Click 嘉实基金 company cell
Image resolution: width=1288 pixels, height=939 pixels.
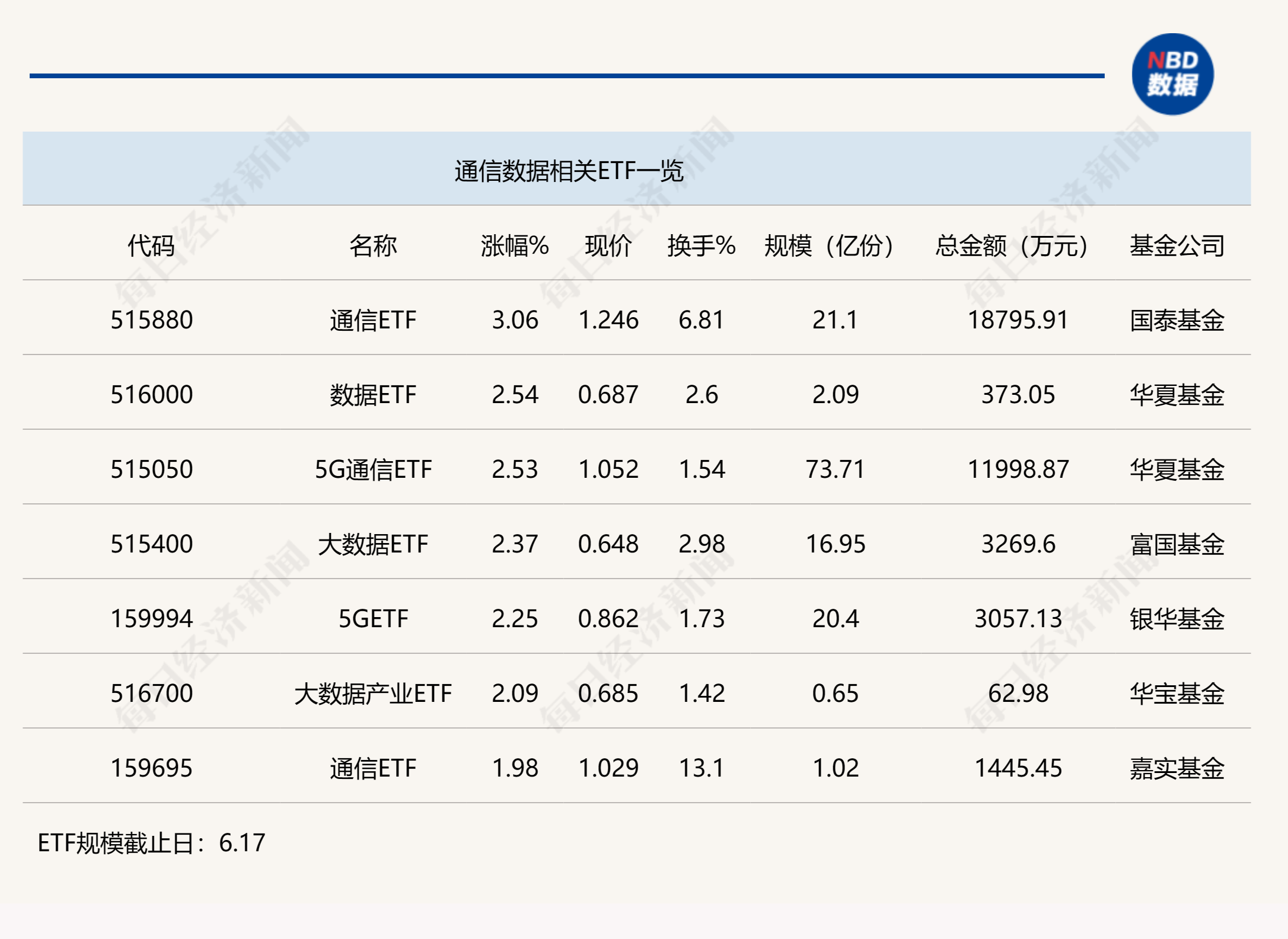[x=1177, y=768]
